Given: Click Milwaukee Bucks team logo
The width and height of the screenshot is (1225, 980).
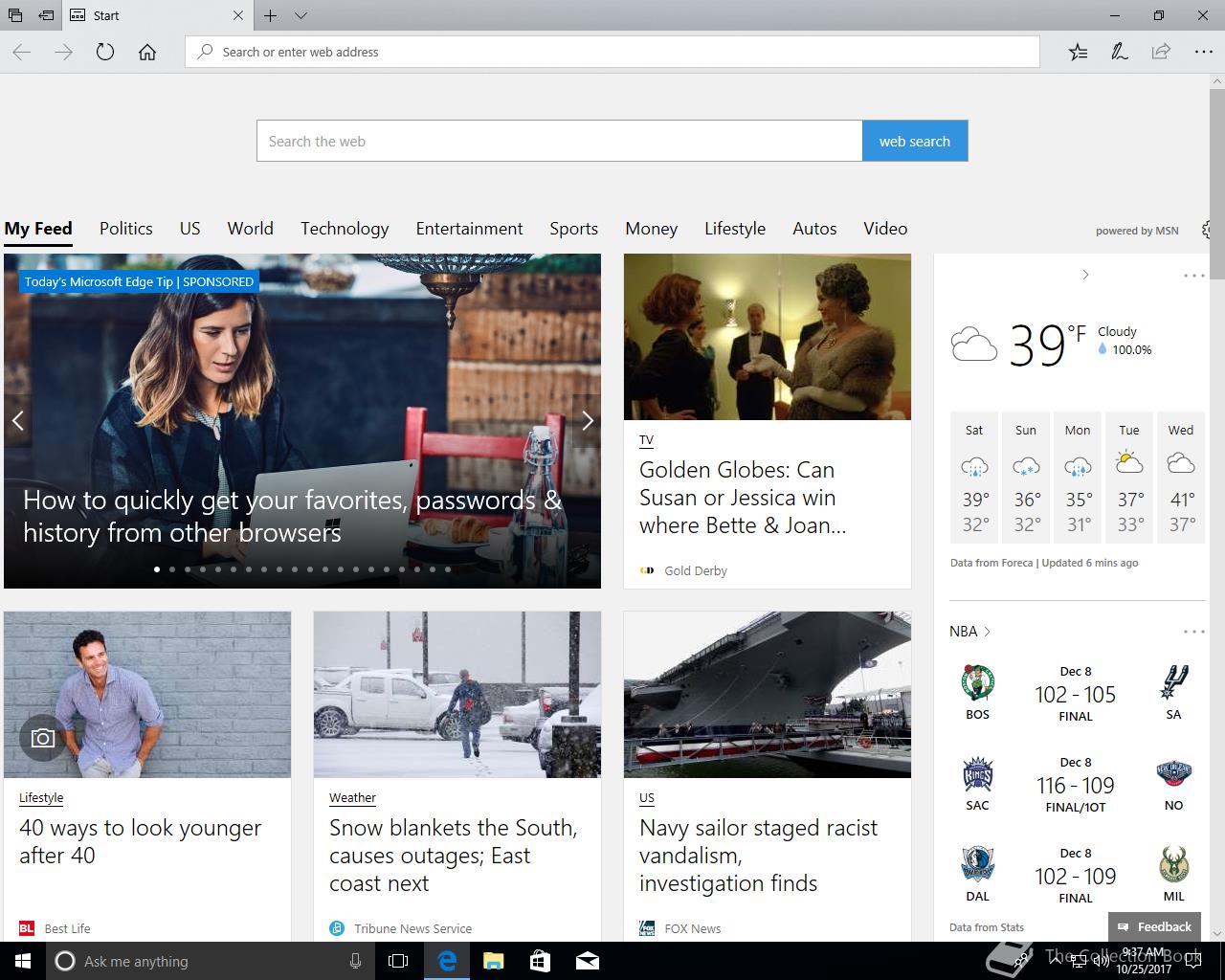Looking at the screenshot, I should [x=1173, y=865].
